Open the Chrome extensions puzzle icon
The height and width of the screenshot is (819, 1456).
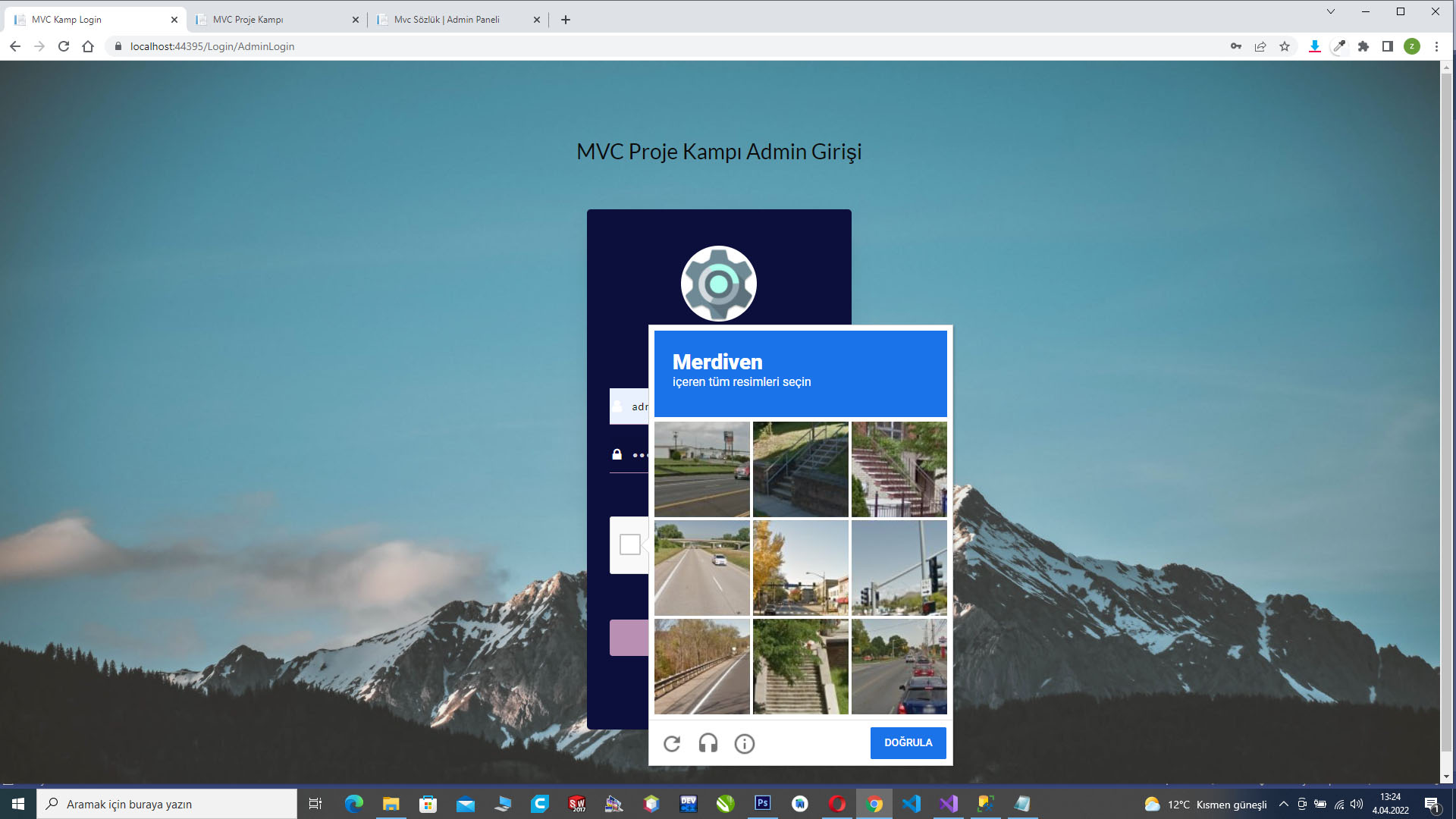[1363, 46]
